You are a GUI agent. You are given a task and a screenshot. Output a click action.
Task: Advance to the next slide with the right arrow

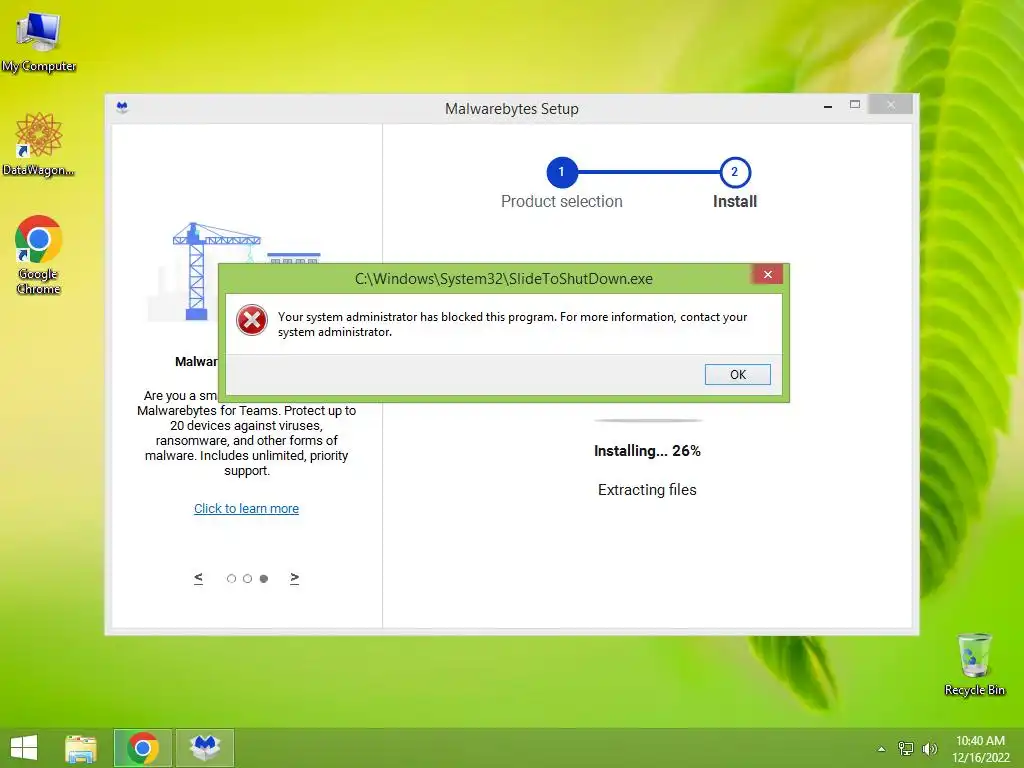pyautogui.click(x=295, y=578)
